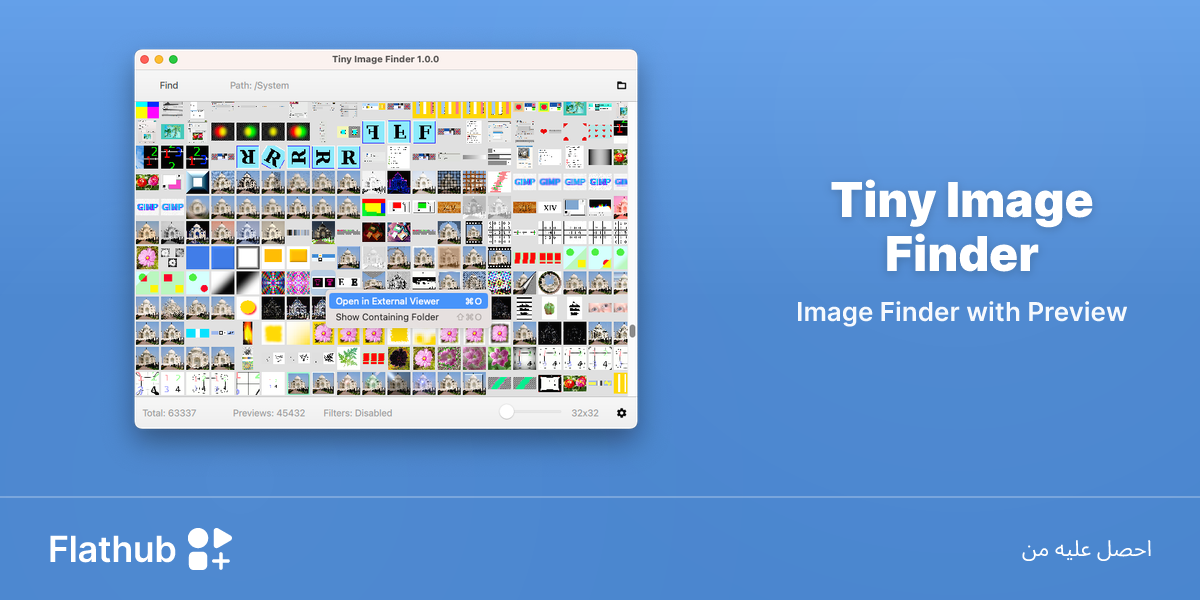Image resolution: width=1200 pixels, height=600 pixels.
Task: Click the Filters: Disabled status text
Action: [x=358, y=413]
